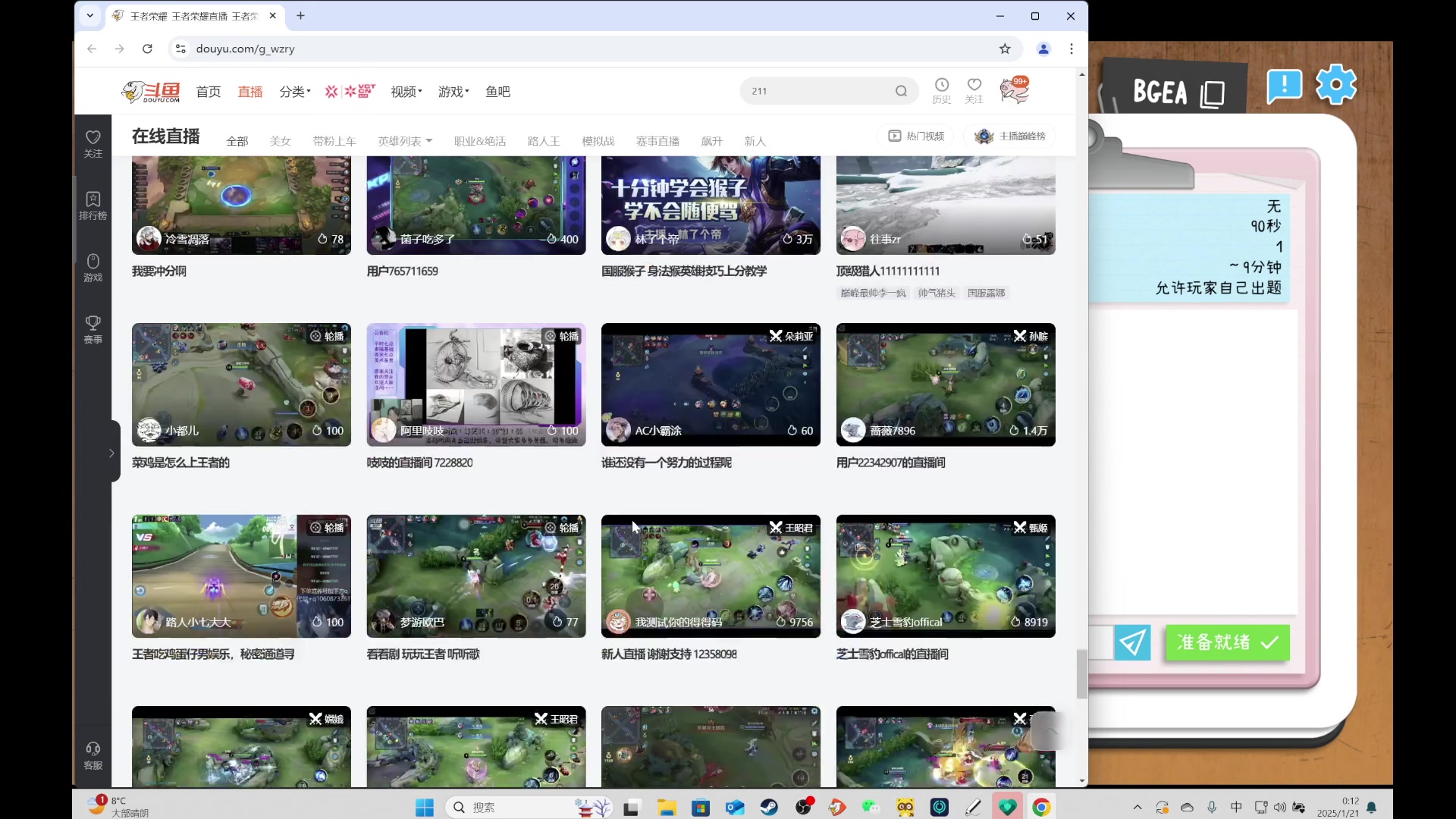Select the 路人王 tab
Screen dimensions: 1456x819
(x=544, y=141)
